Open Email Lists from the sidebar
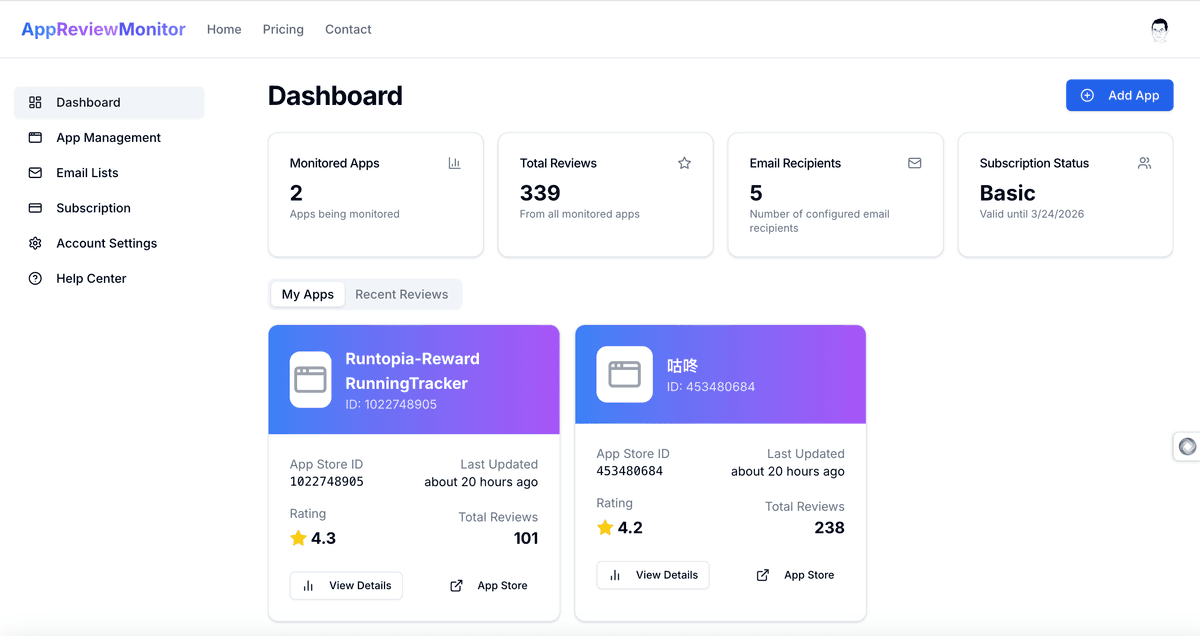Viewport: 1200px width, 636px height. pos(87,173)
